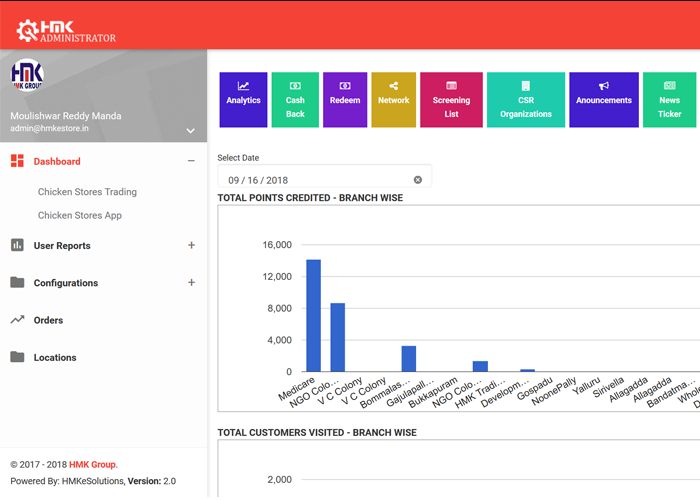Open the Analytics tile

[243, 99]
